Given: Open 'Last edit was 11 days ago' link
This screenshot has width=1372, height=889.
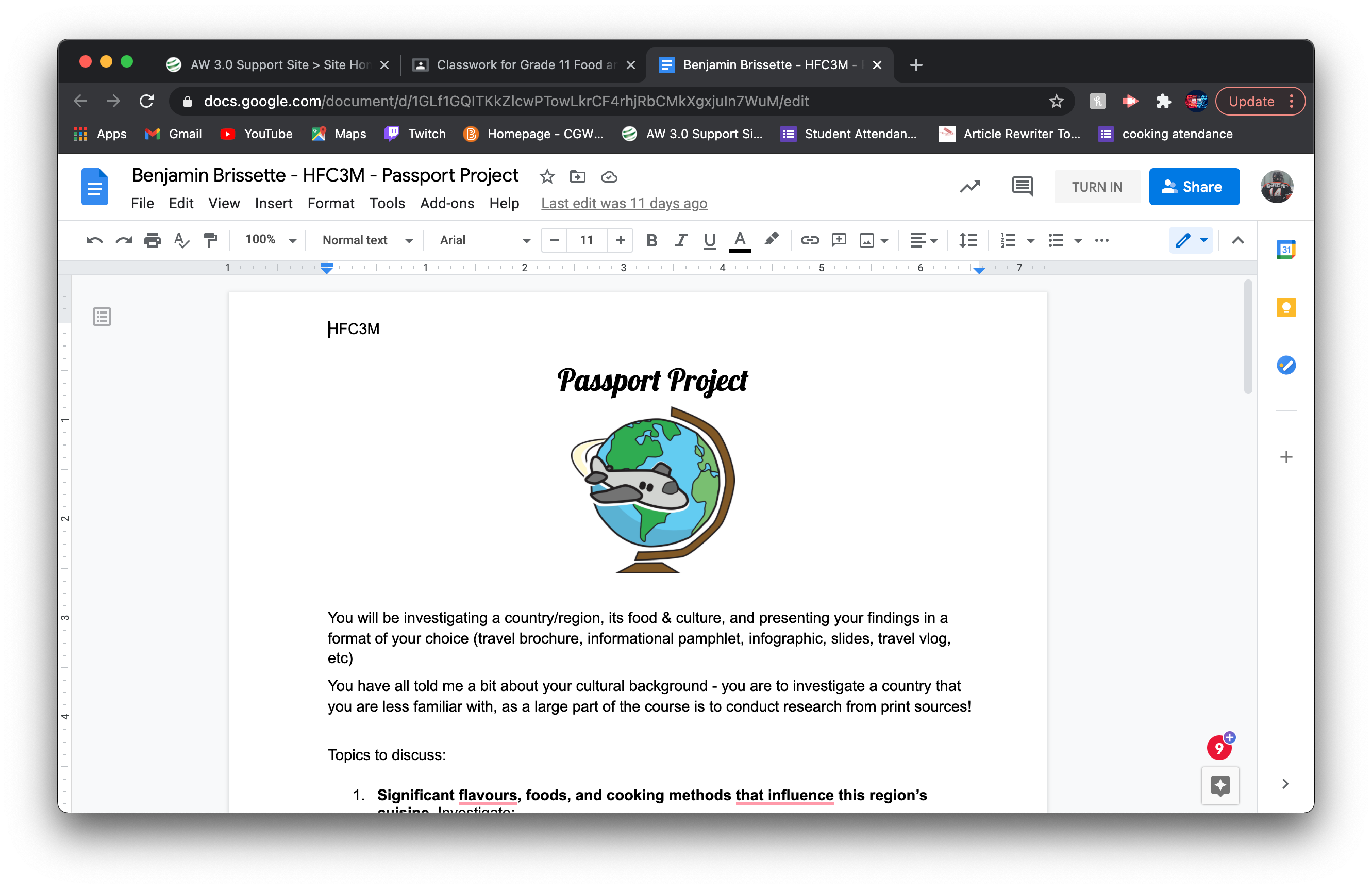Looking at the screenshot, I should [x=624, y=203].
